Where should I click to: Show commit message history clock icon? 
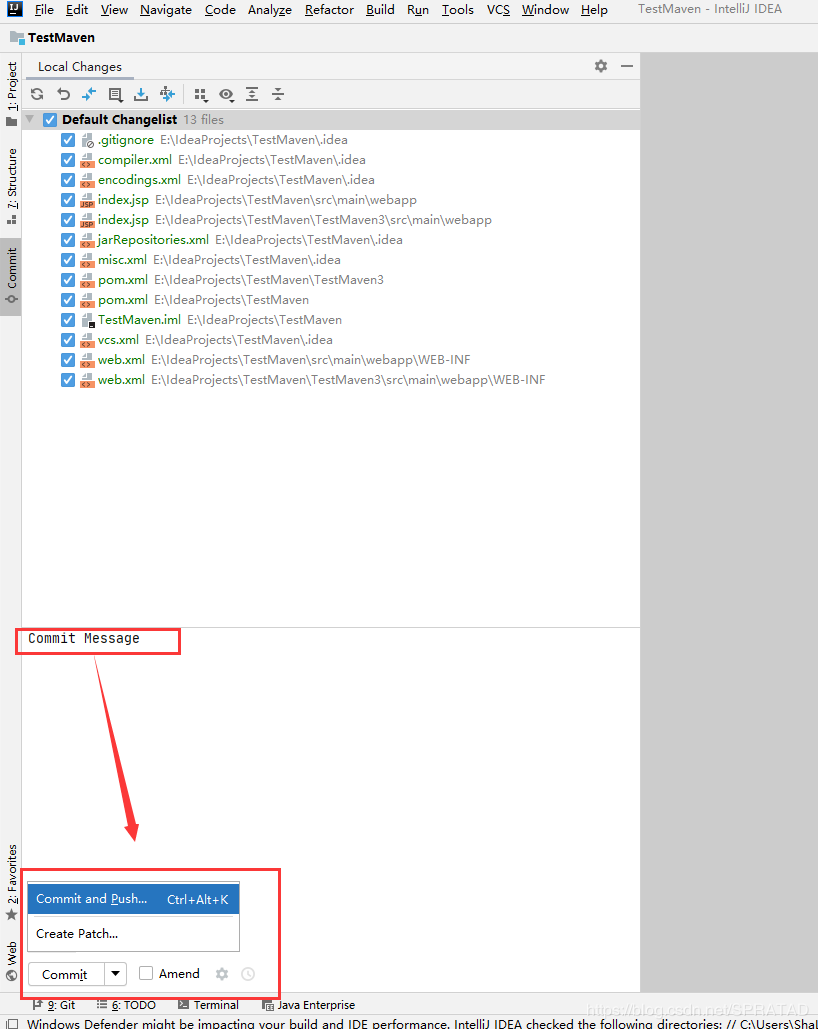[x=248, y=974]
